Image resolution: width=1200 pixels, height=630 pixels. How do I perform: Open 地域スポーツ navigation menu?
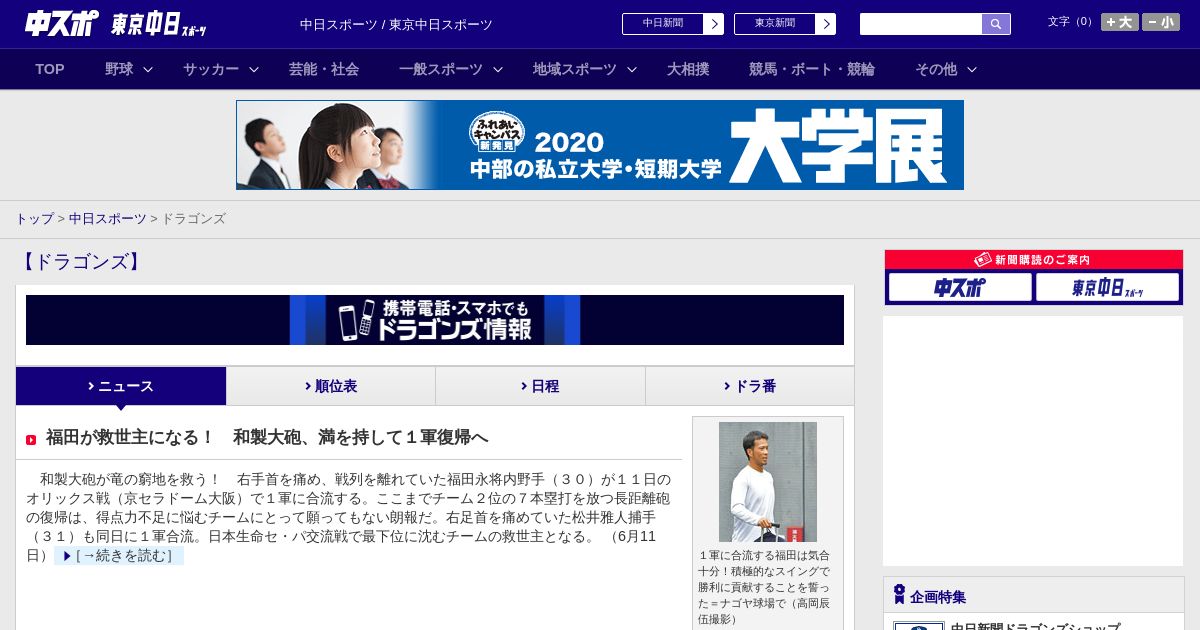tap(575, 69)
